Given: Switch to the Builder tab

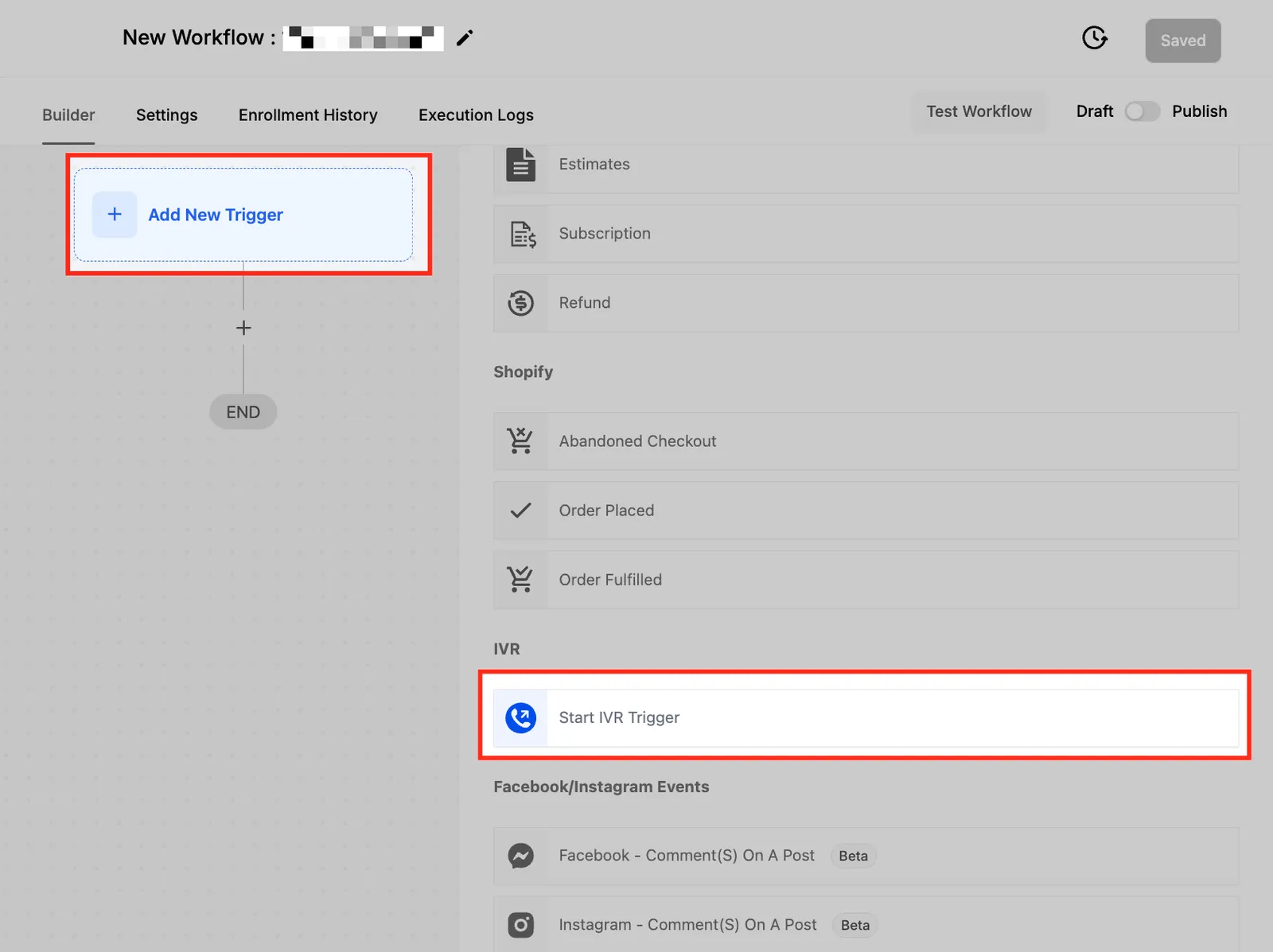Looking at the screenshot, I should click(x=68, y=115).
